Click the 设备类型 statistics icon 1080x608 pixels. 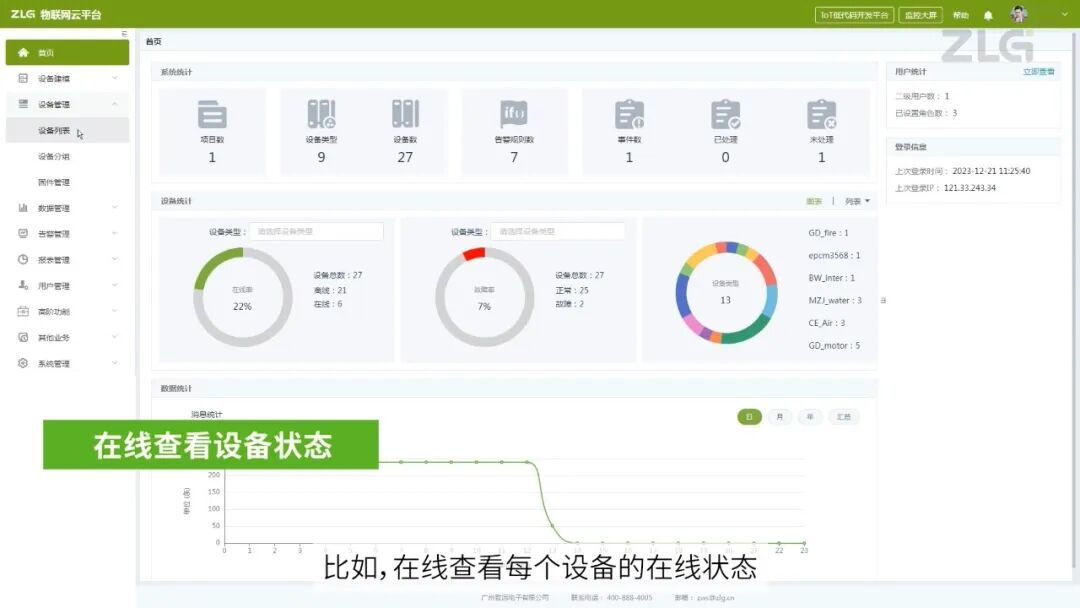pyautogui.click(x=321, y=114)
